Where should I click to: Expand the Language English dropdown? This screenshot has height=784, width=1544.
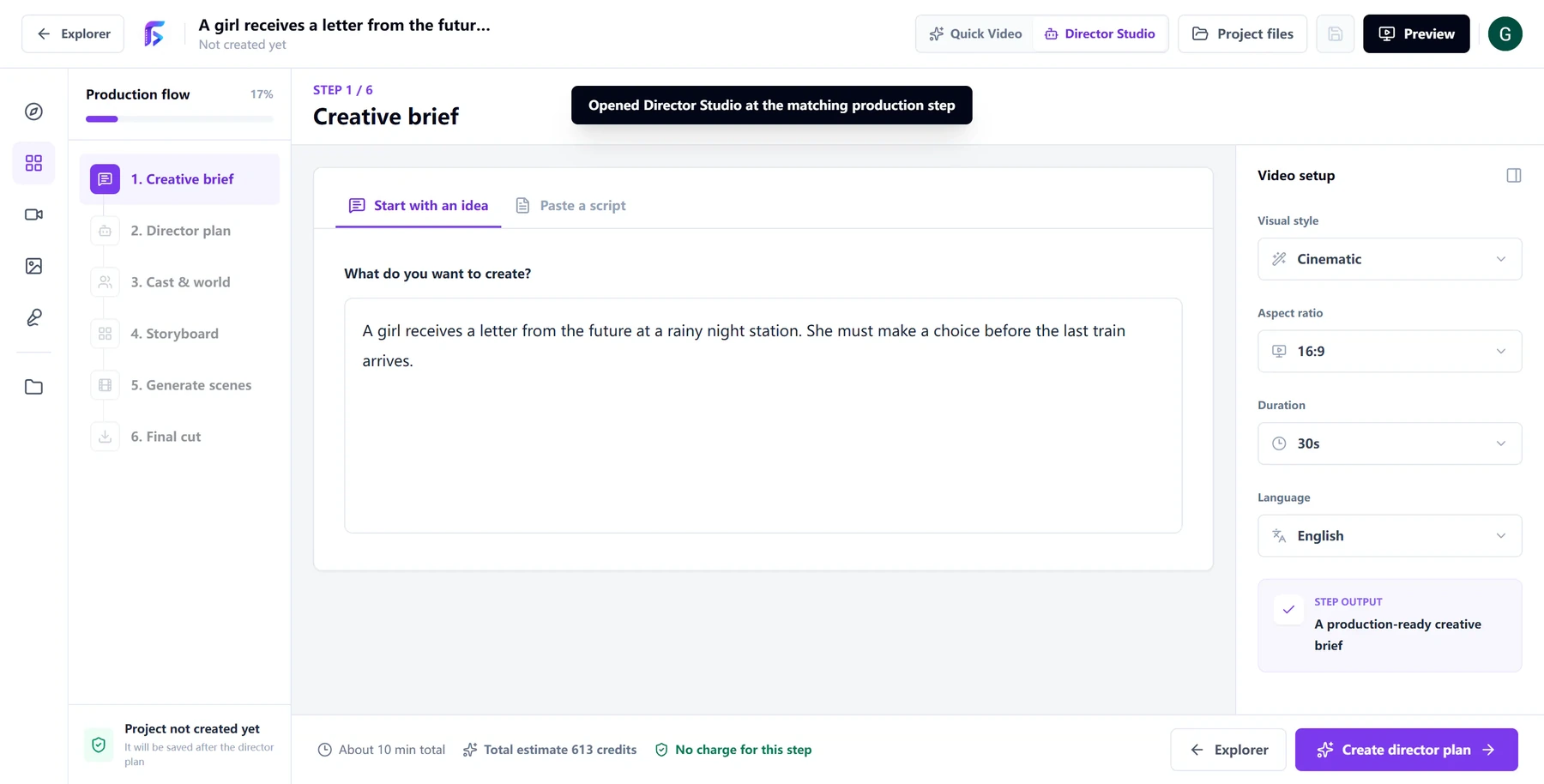[1390, 535]
